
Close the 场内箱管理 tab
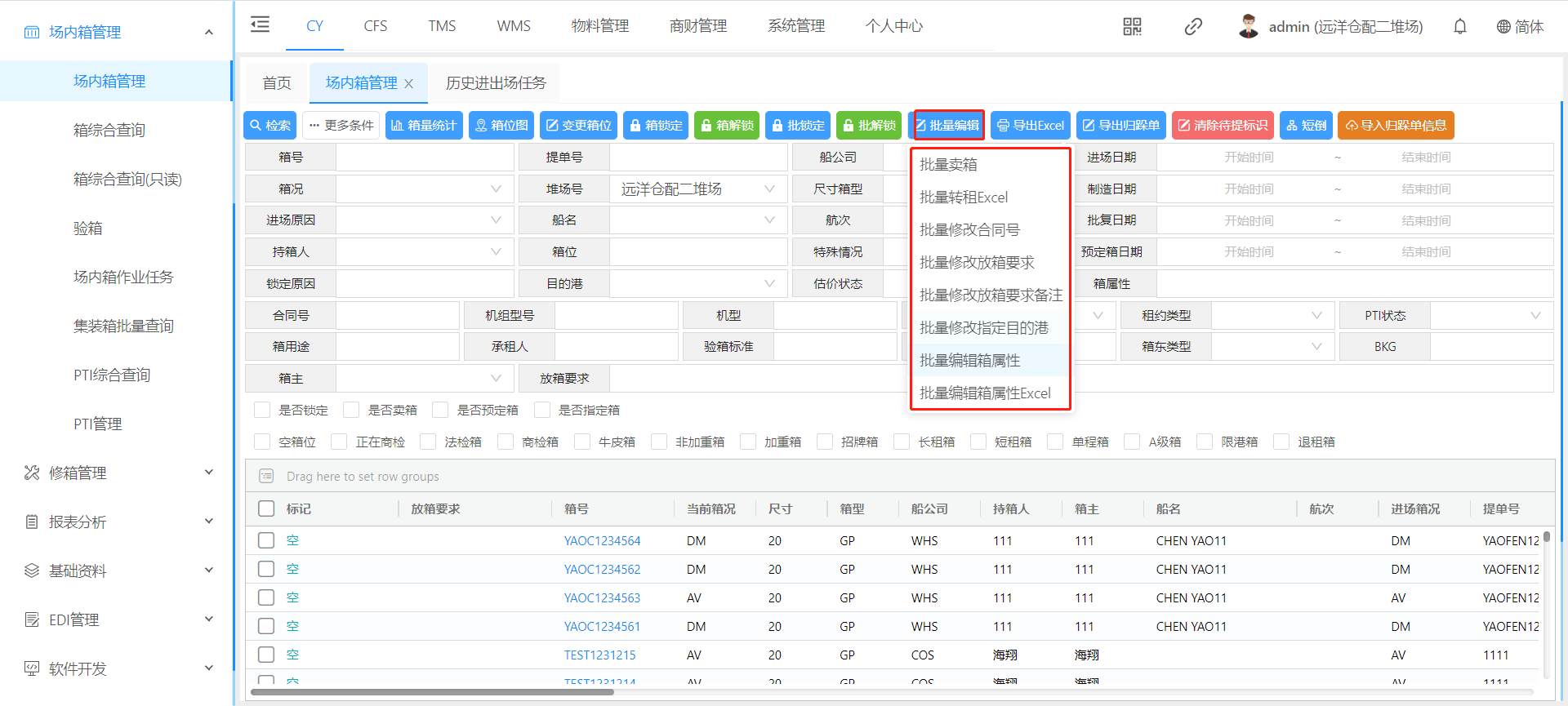tap(409, 84)
